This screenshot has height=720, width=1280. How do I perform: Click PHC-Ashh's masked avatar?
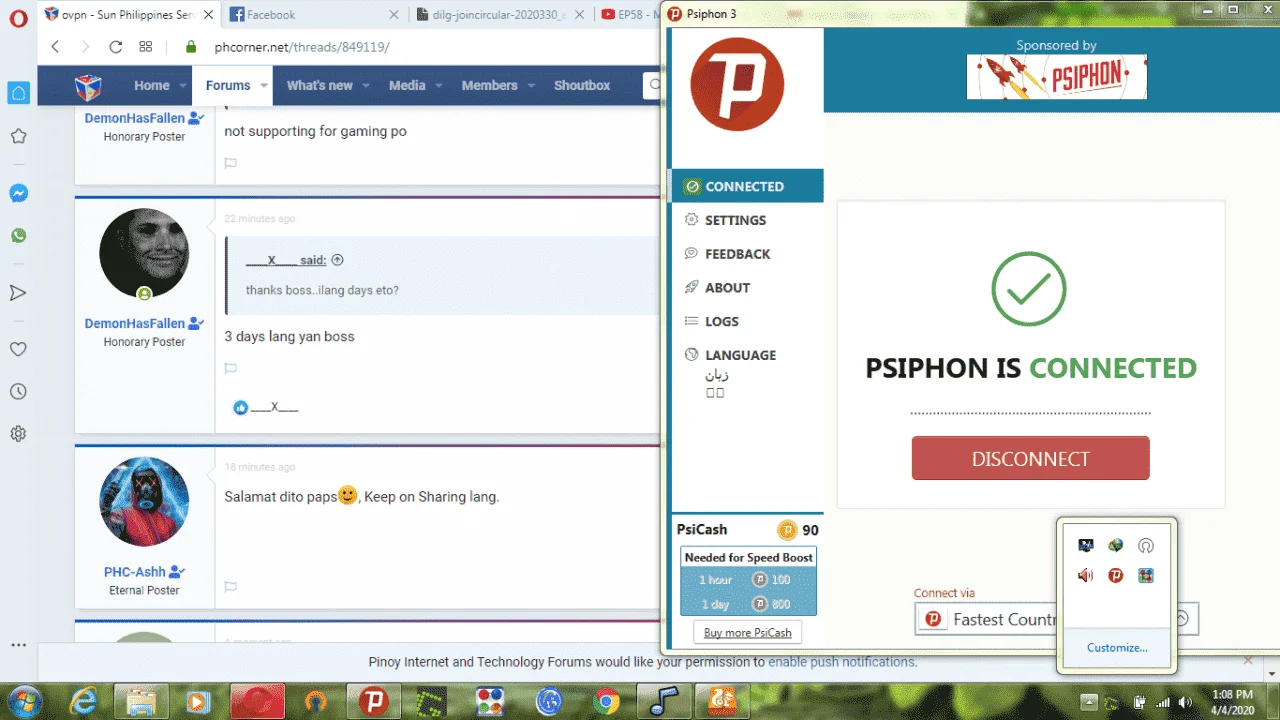(144, 502)
